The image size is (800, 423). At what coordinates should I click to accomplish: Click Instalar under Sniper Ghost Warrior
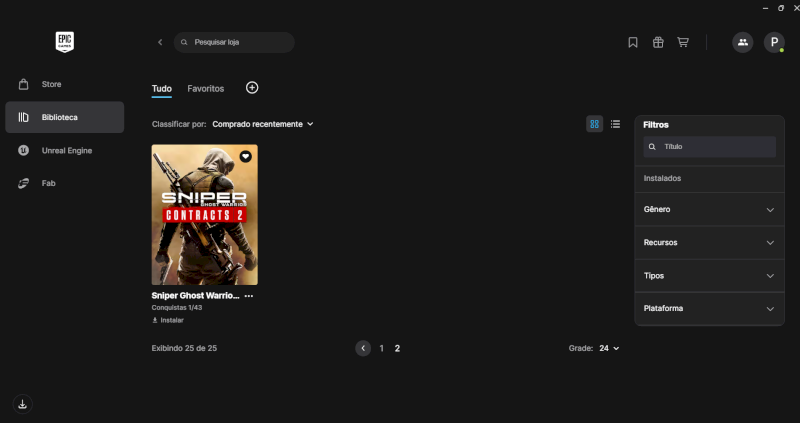click(168, 320)
